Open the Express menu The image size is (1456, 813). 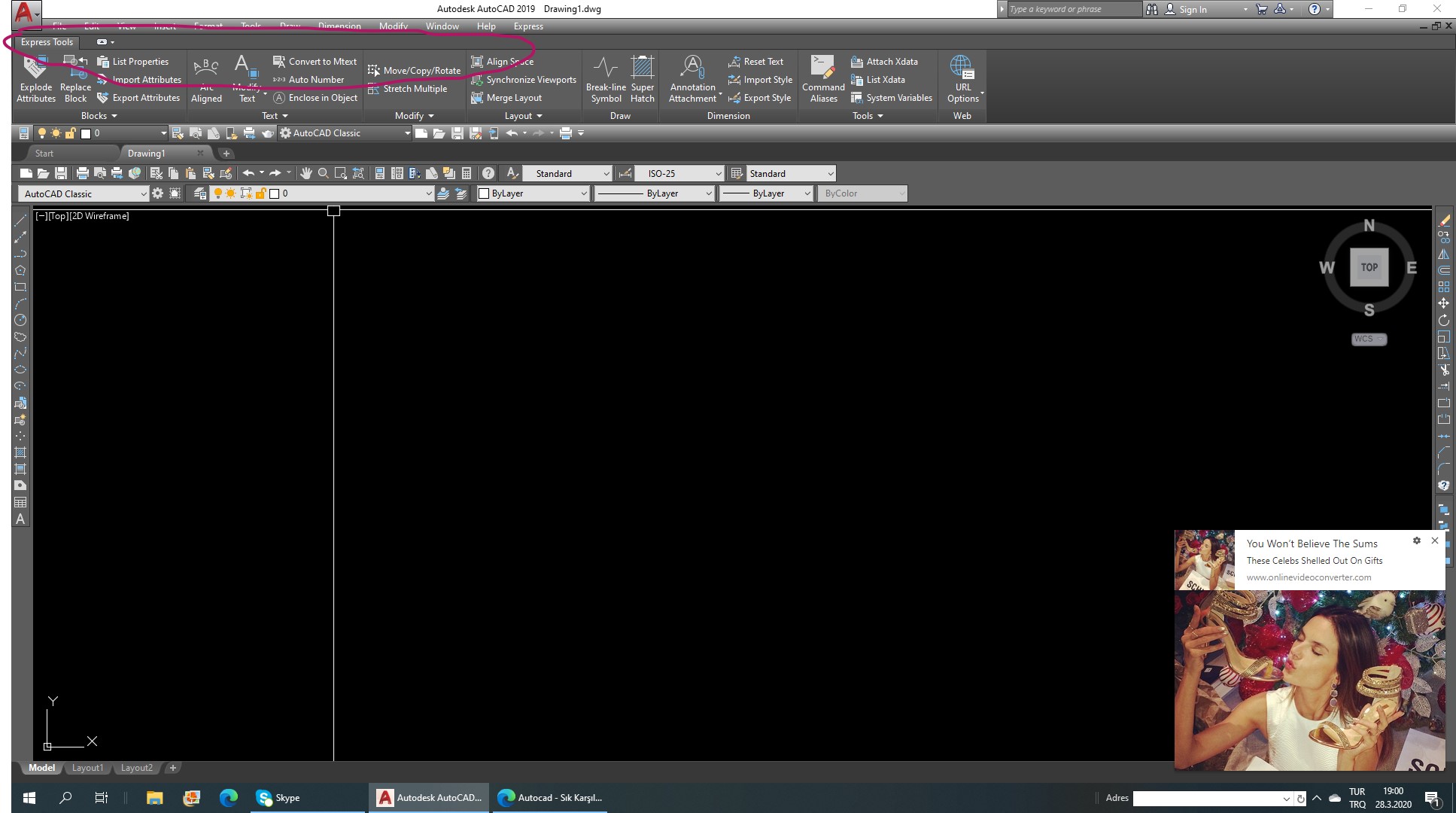pos(528,26)
